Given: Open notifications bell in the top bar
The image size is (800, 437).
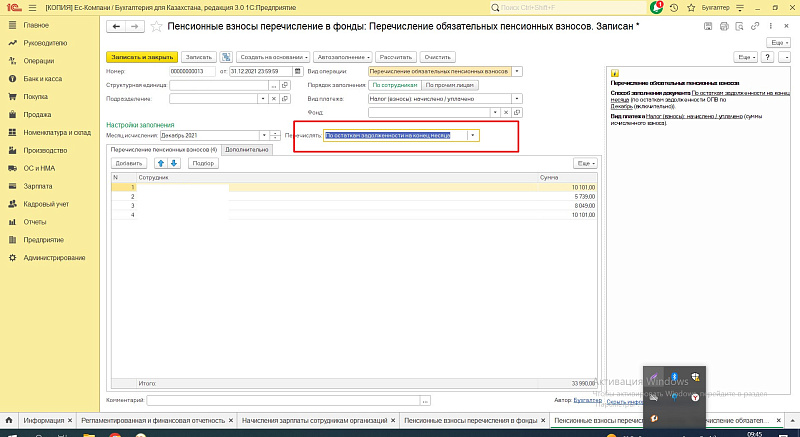Looking at the screenshot, I should [x=656, y=7].
